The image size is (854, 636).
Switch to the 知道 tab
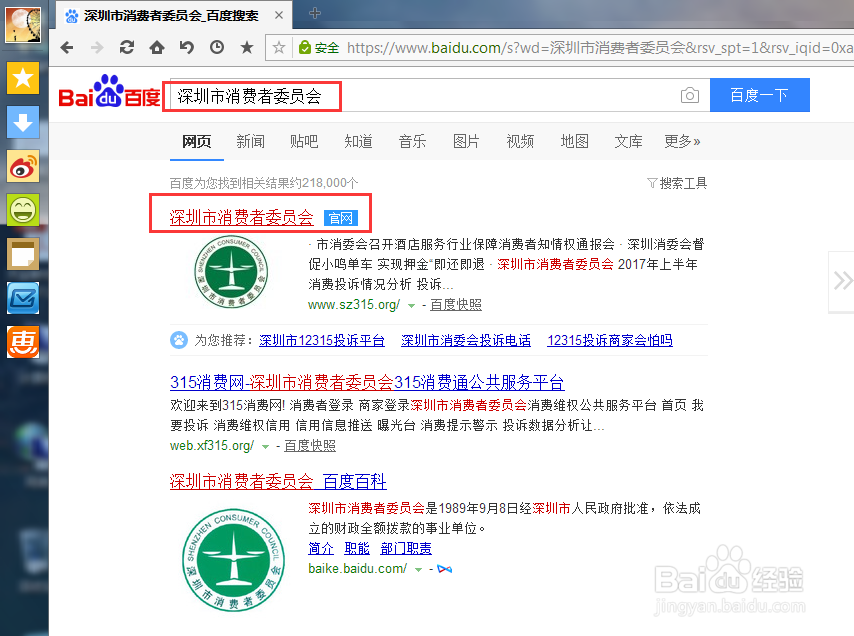coord(358,142)
